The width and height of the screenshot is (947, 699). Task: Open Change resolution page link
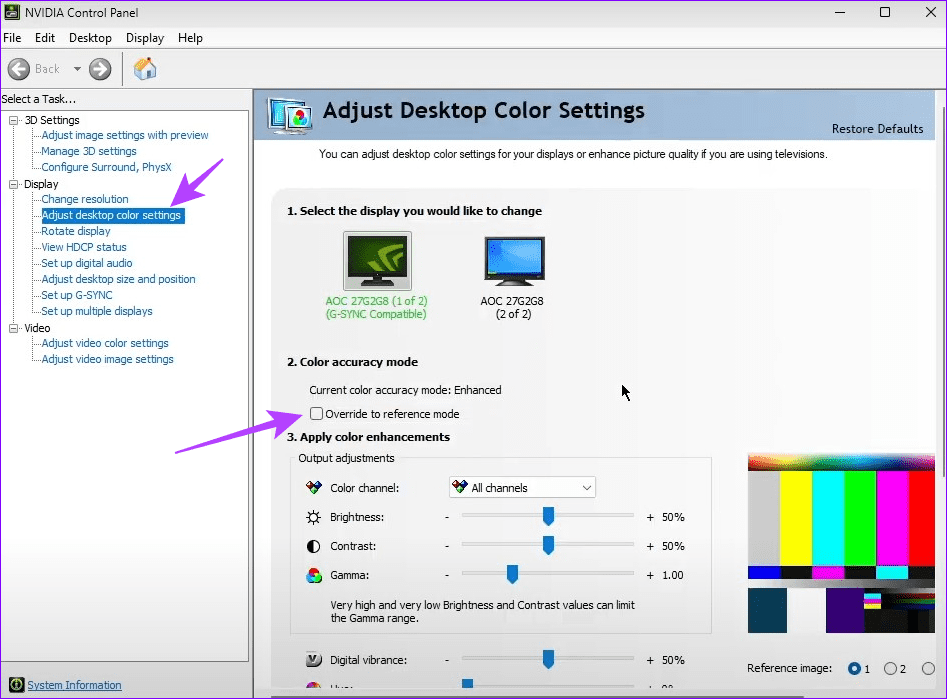[x=85, y=199]
